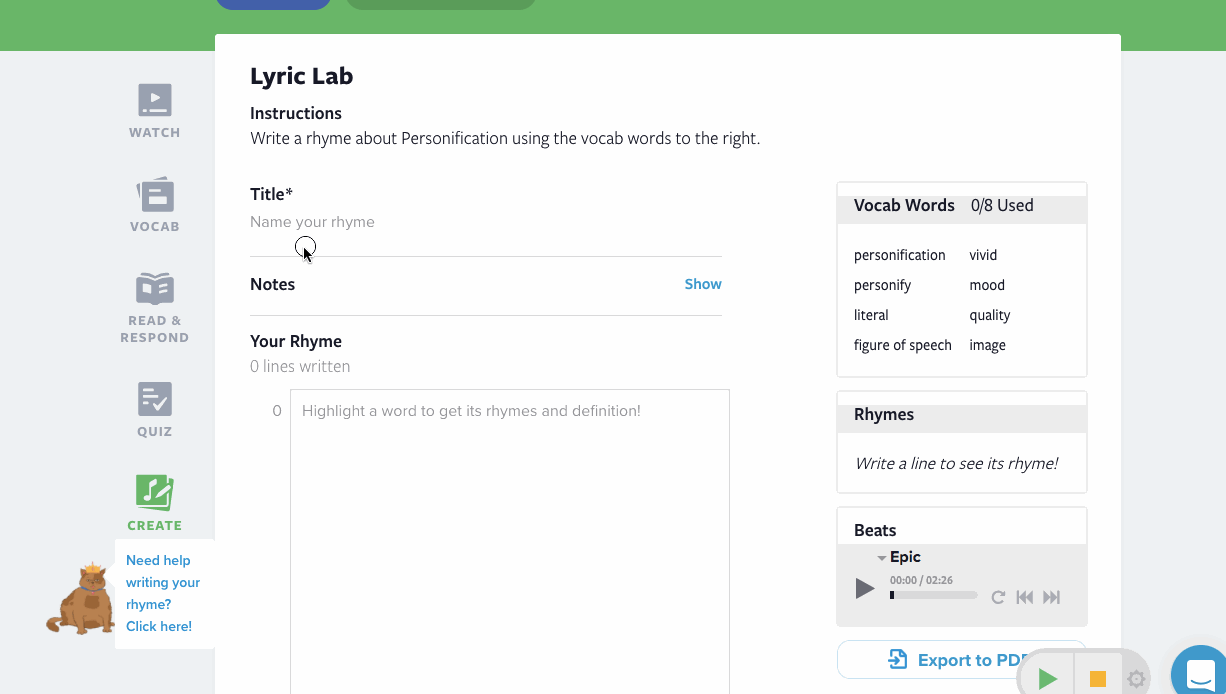Skip to previous beat track
Screen dimensions: 1226x694
pyautogui.click(x=1024, y=597)
